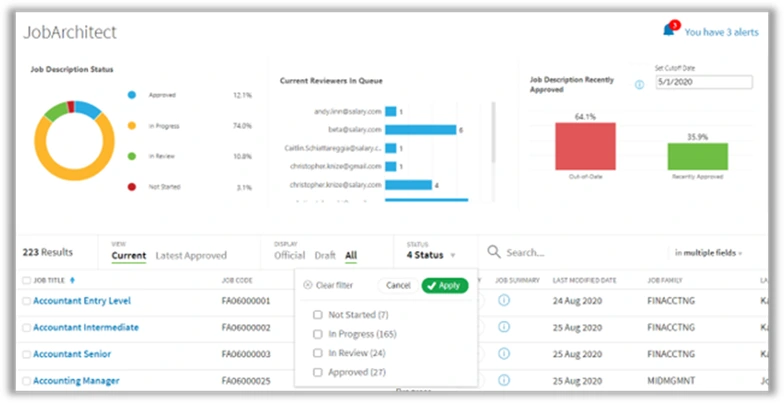Show job summary info for Accounting Manager
The height and width of the screenshot is (403, 784).
[504, 380]
